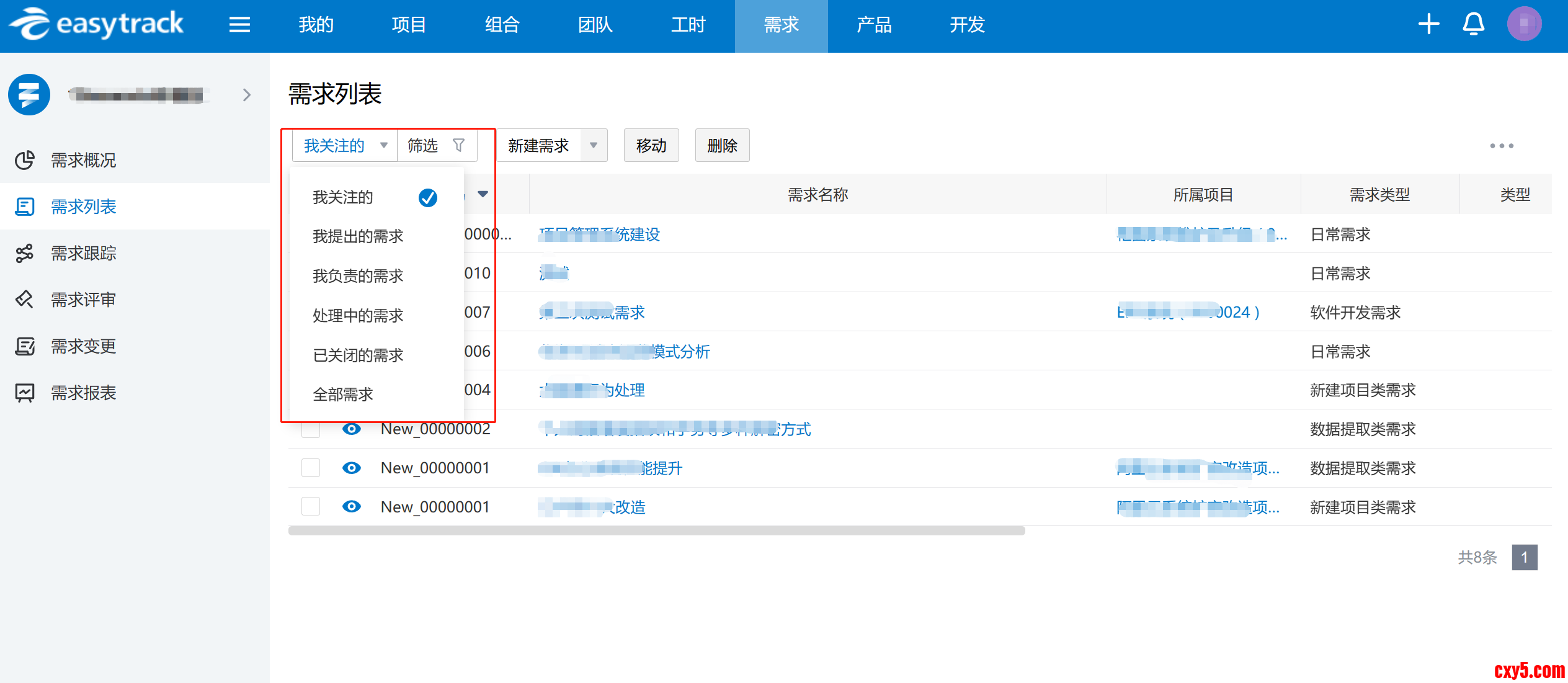The width and height of the screenshot is (1568, 683).
Task: Toggle eye icon on New_00000002 row
Action: (352, 429)
